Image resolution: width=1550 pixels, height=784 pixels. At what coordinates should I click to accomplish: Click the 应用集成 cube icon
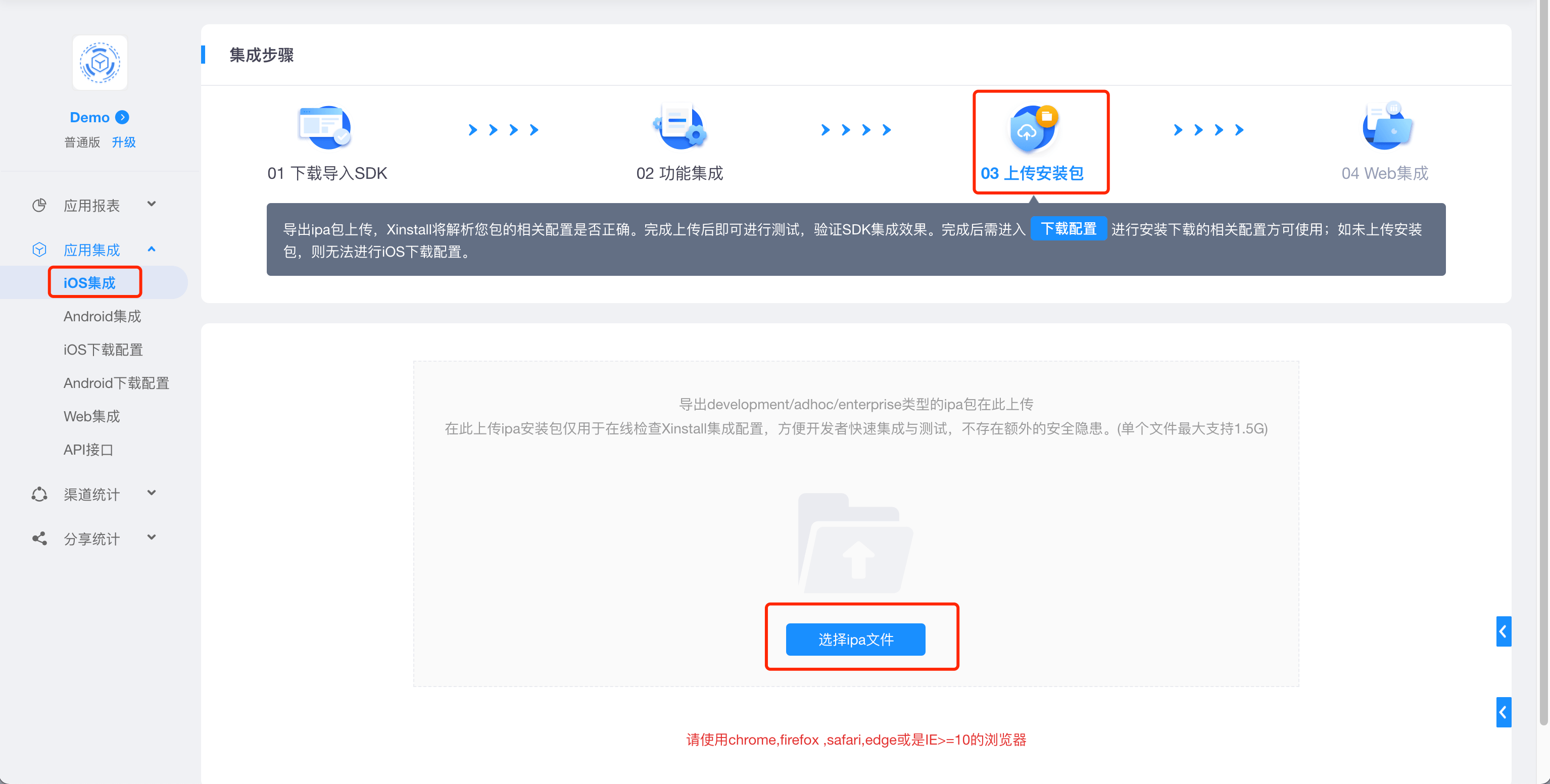pos(39,250)
